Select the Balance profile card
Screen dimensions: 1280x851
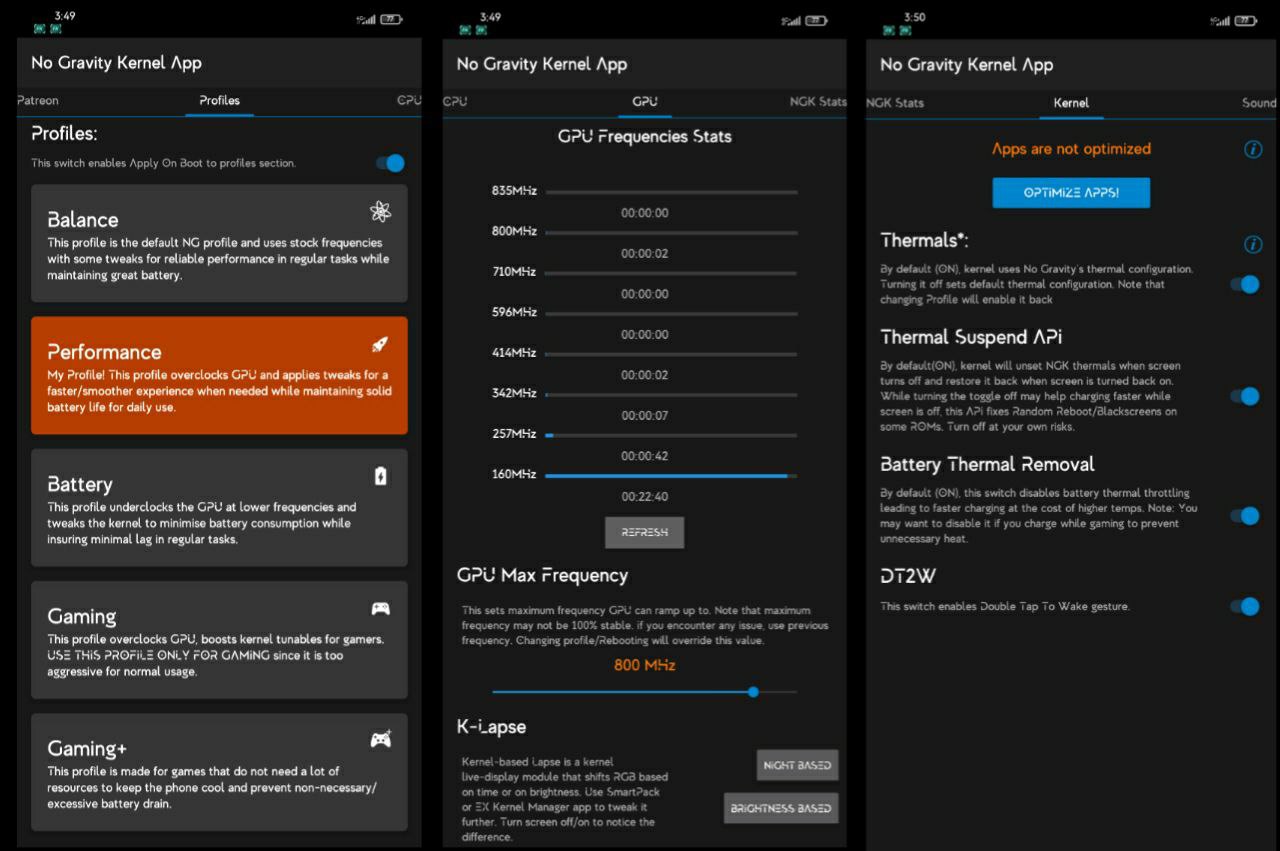(x=219, y=243)
